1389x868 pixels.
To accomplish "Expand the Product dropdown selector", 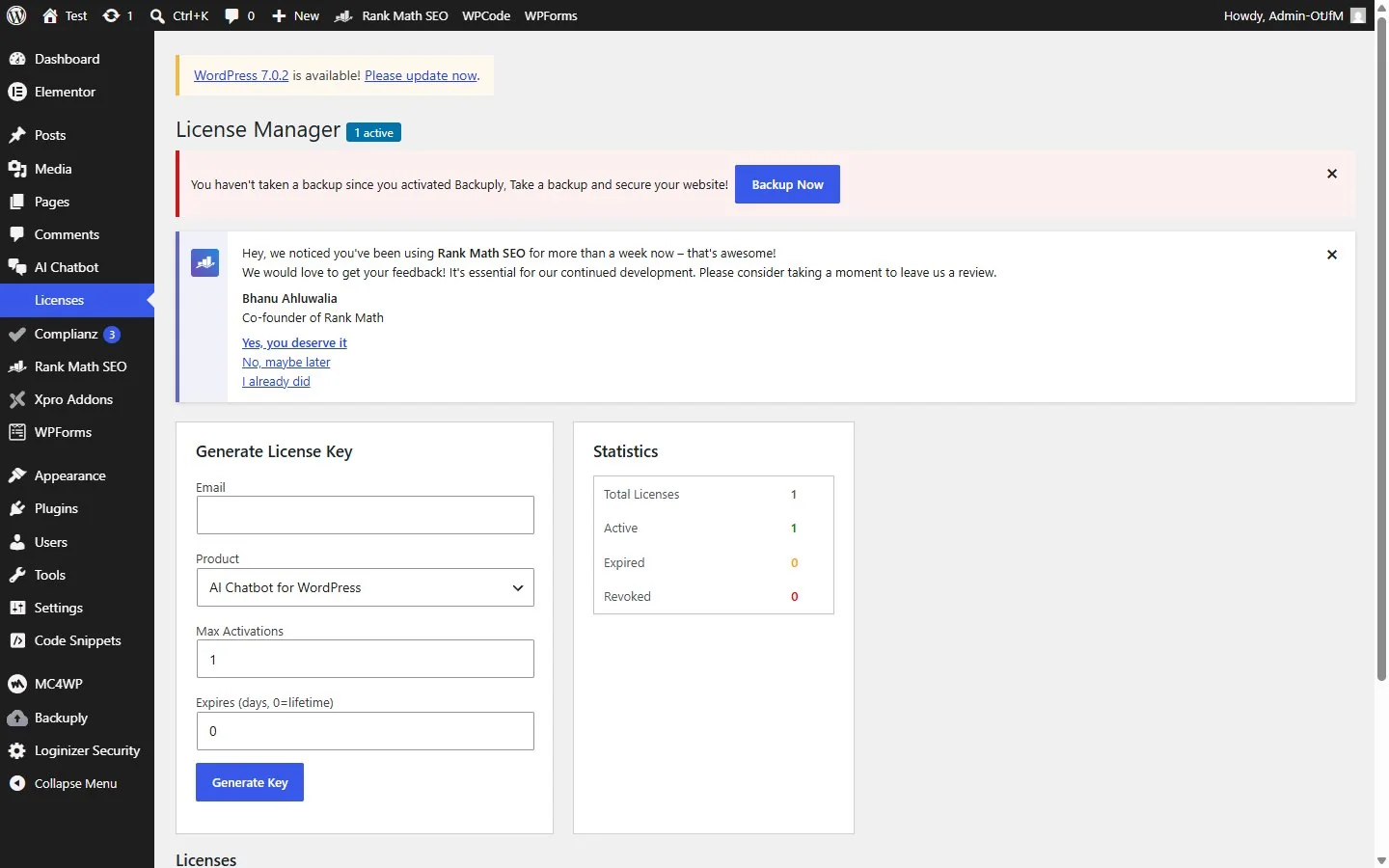I will [365, 587].
